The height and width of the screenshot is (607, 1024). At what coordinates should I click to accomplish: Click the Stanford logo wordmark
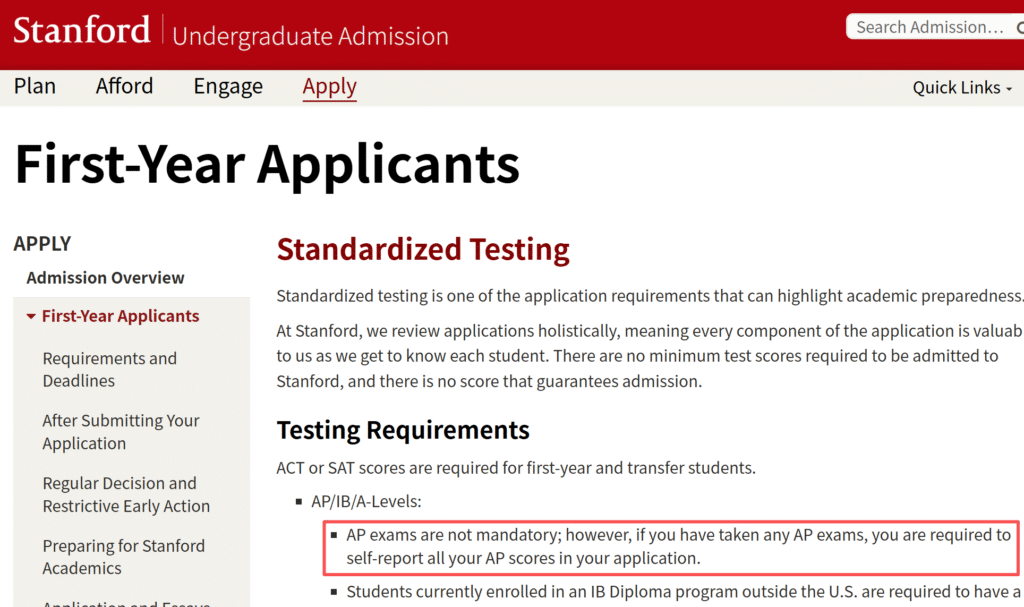tap(81, 30)
